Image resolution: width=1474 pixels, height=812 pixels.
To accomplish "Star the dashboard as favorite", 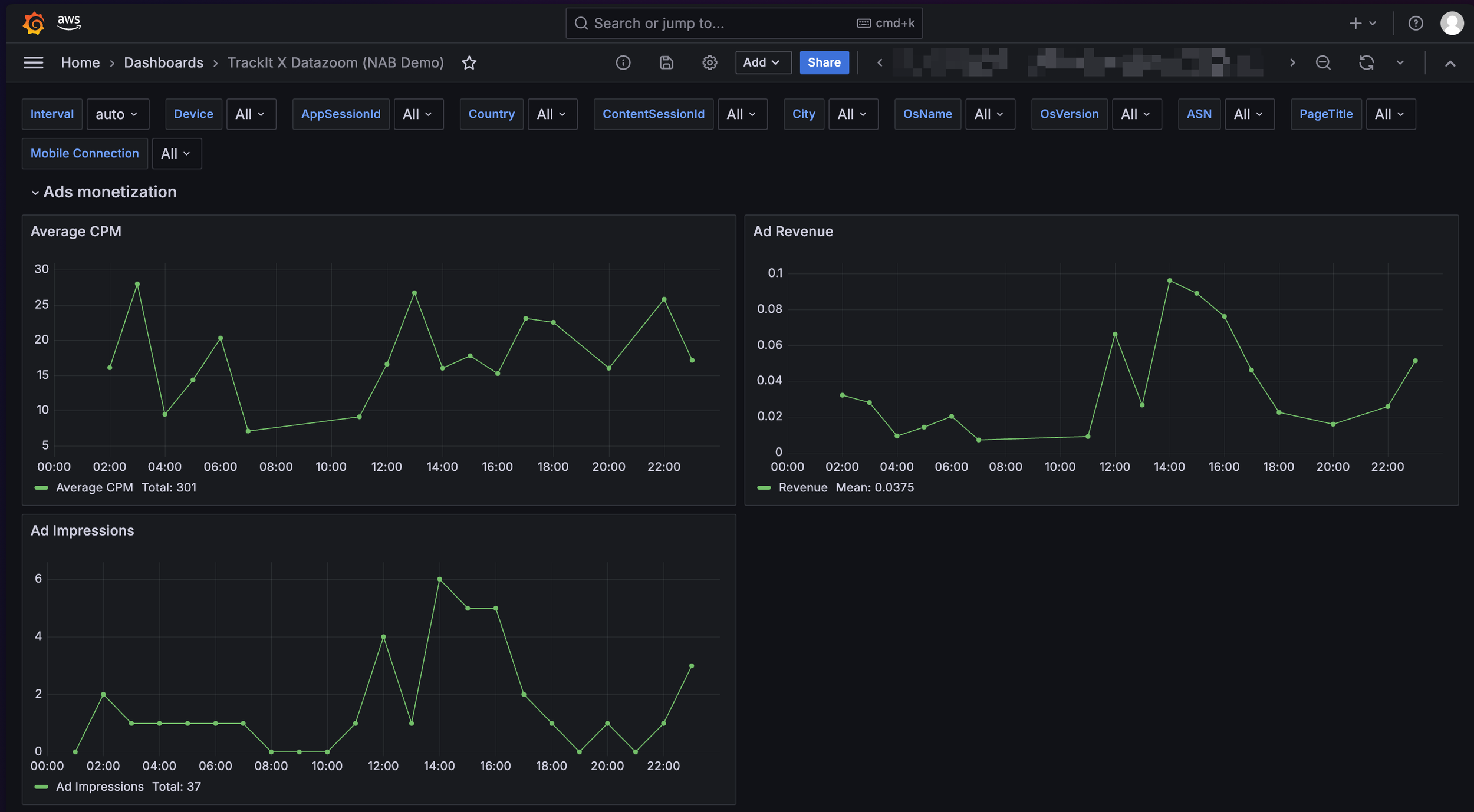I will point(469,62).
